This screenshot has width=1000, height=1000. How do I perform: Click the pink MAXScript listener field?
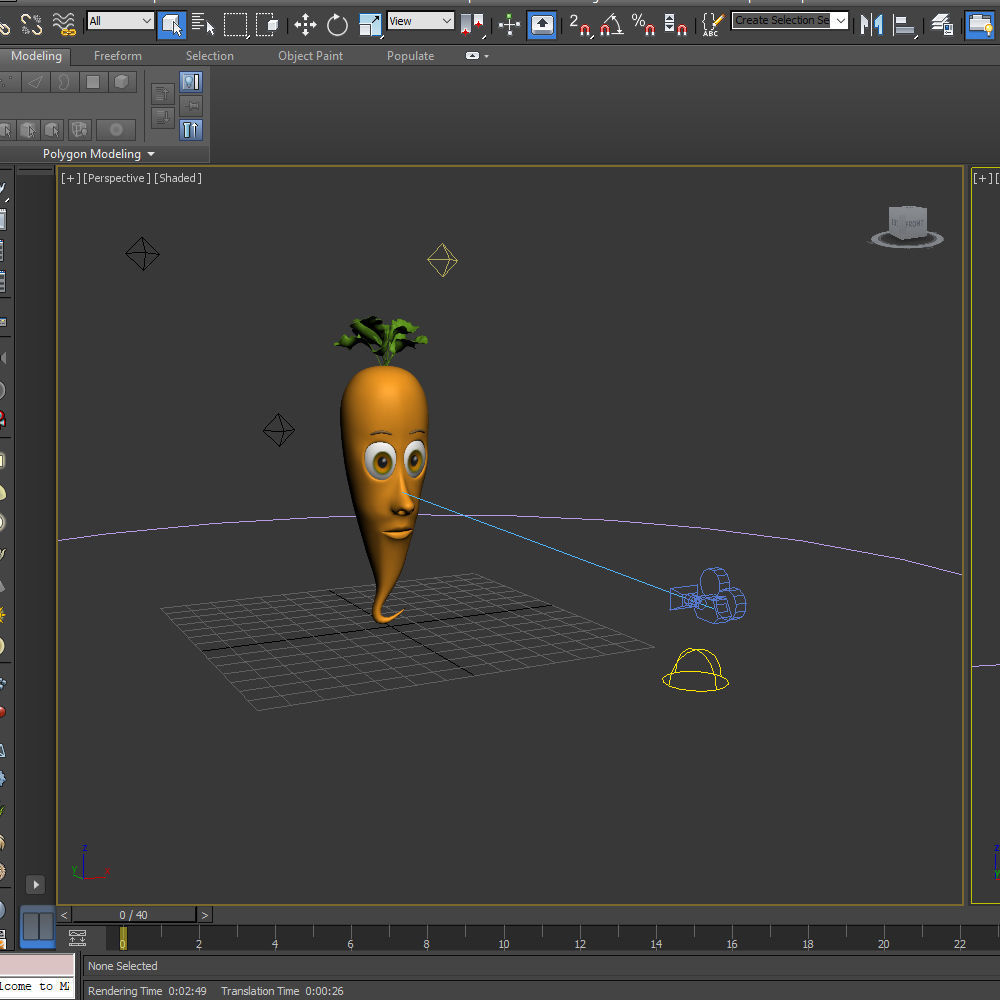click(x=37, y=965)
